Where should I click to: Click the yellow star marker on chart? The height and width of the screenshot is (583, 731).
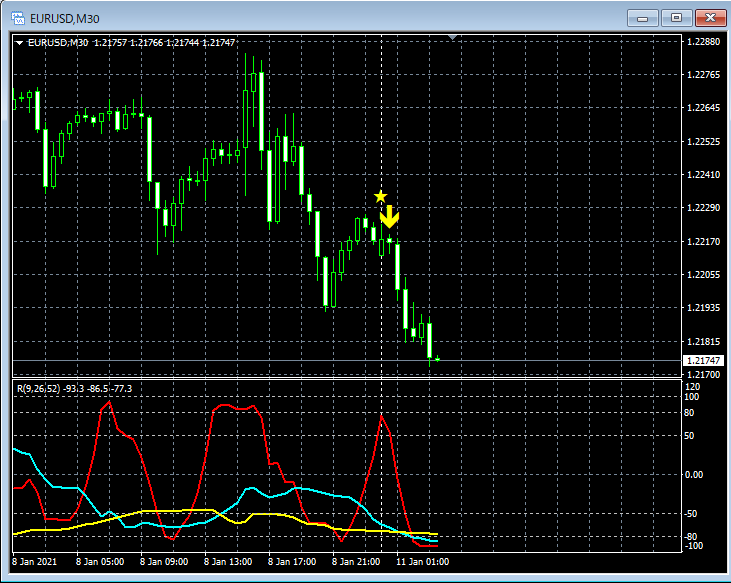pos(380,197)
